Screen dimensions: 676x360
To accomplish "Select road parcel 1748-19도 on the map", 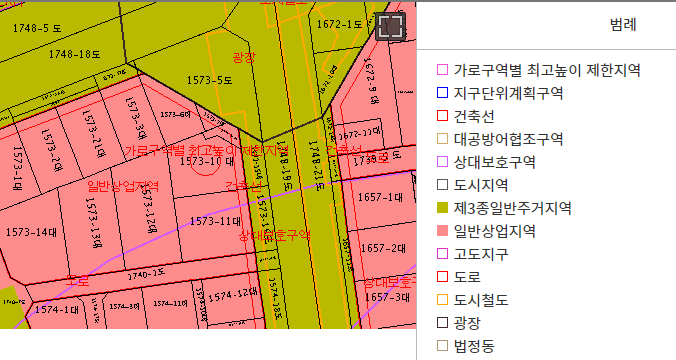I will 284,166.
